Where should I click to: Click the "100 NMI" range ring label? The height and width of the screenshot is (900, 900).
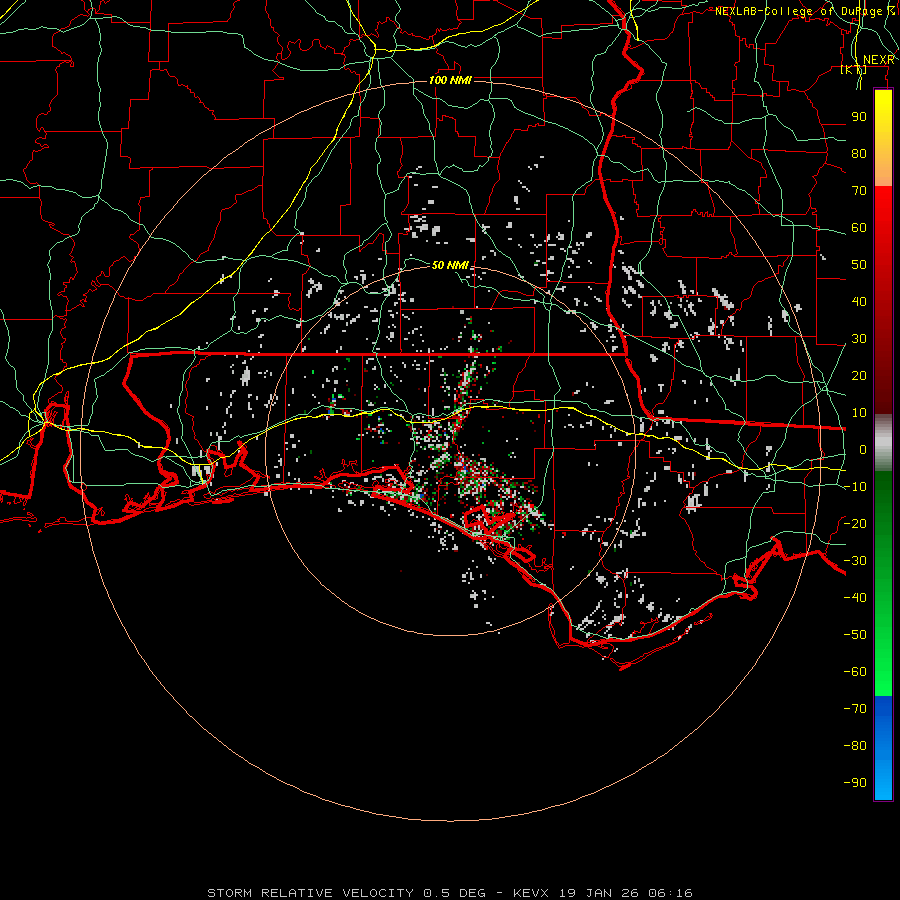click(450, 80)
